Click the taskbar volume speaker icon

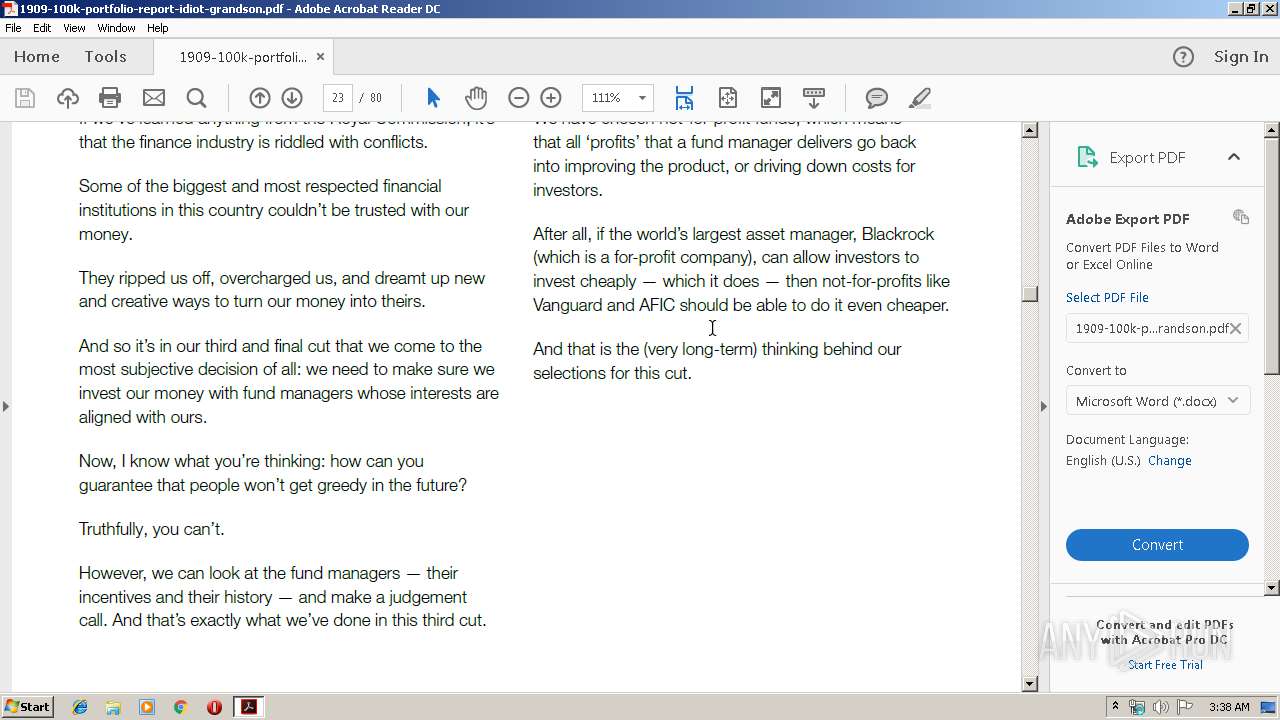tap(1160, 707)
